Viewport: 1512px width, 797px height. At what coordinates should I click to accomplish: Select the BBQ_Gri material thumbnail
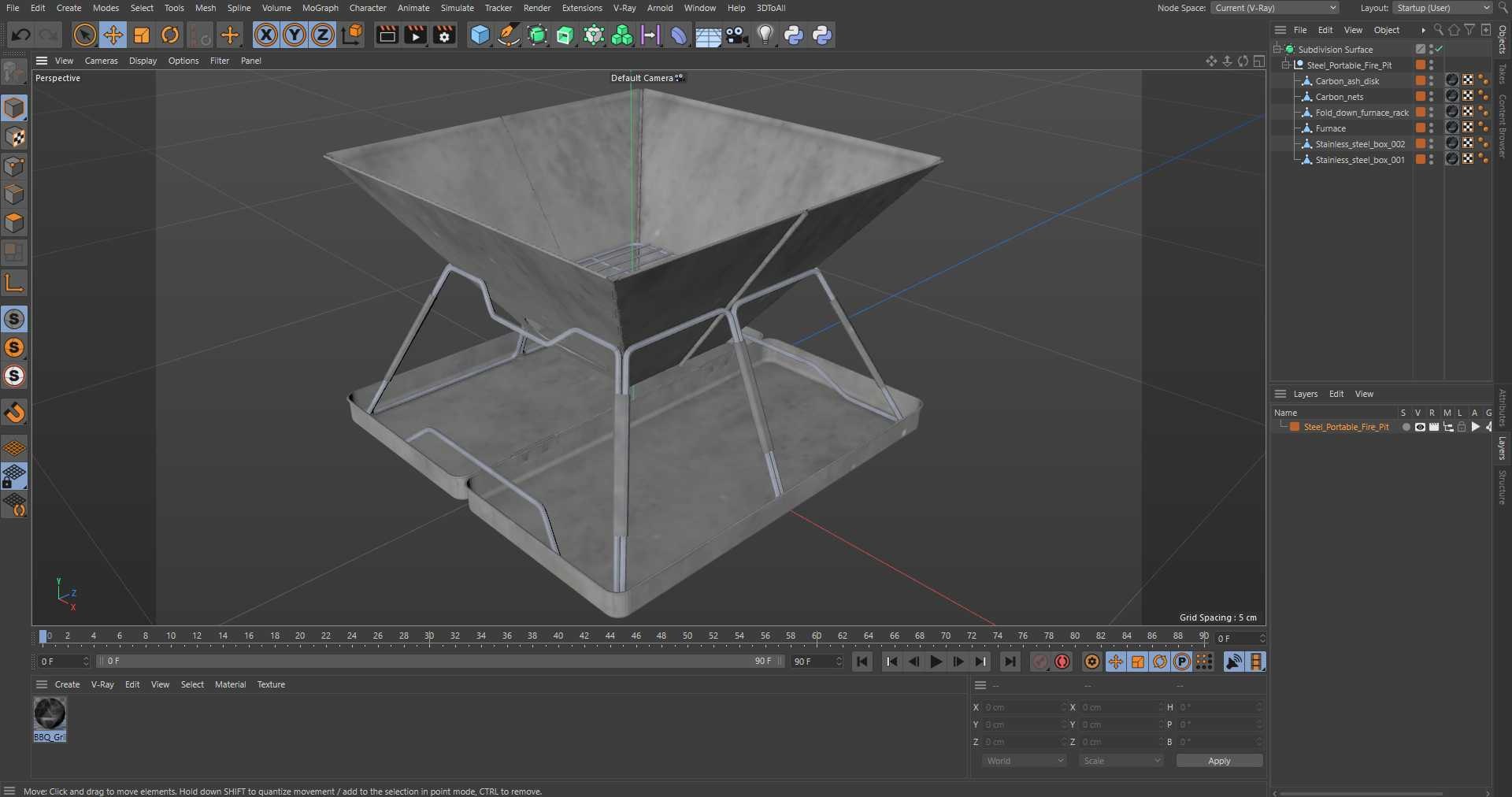(50, 714)
